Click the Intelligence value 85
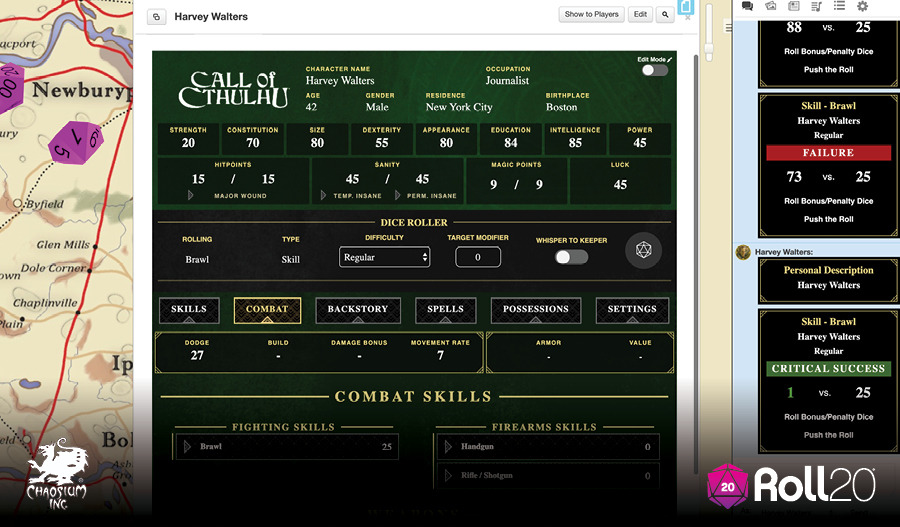 click(575, 143)
